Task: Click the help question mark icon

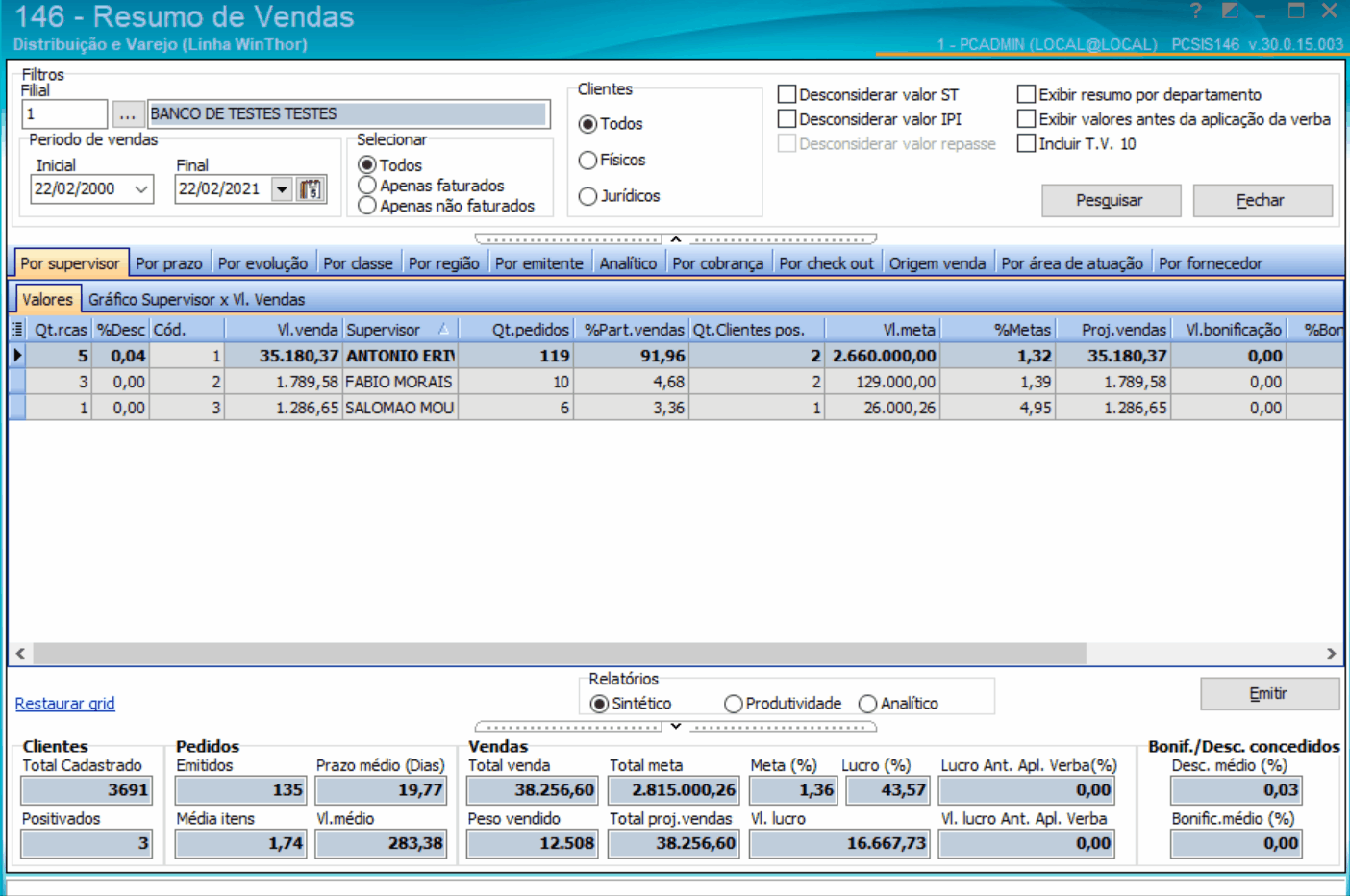Action: [1195, 12]
